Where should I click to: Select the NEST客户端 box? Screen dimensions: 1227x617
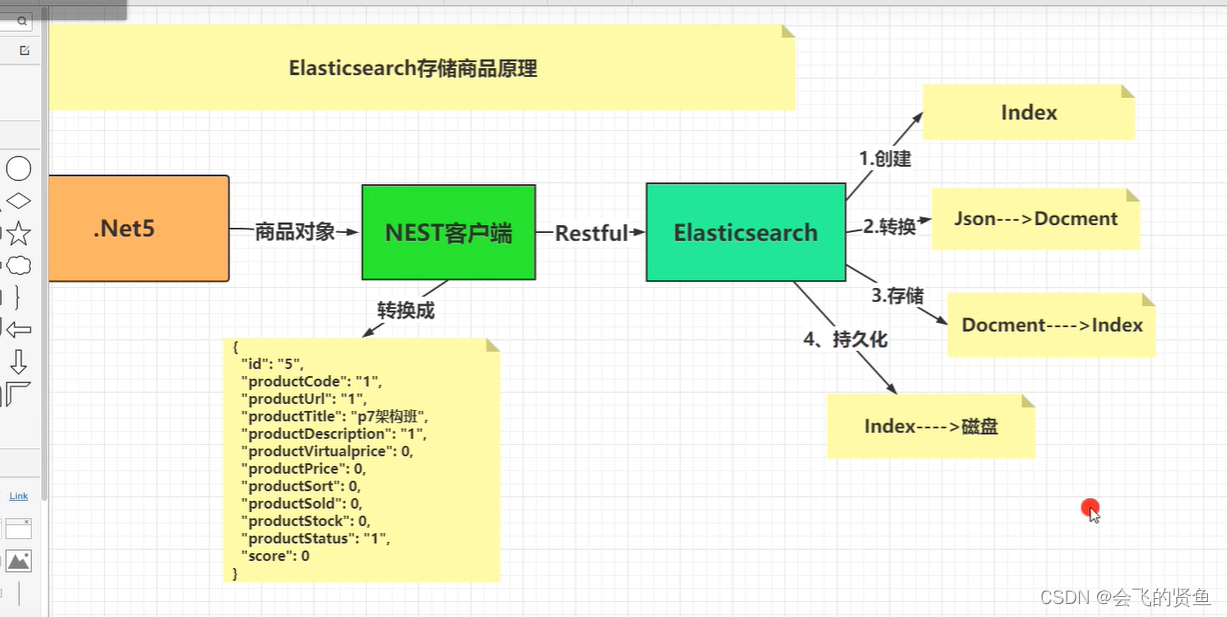click(448, 232)
